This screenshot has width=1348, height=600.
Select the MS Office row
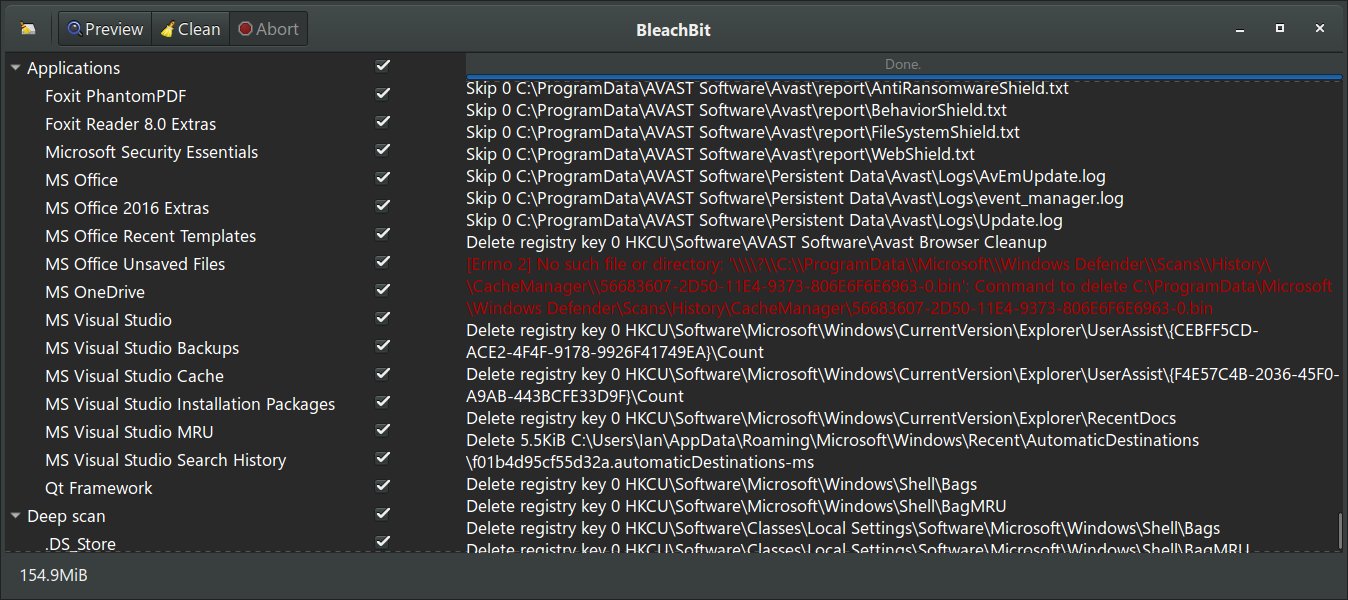point(81,180)
